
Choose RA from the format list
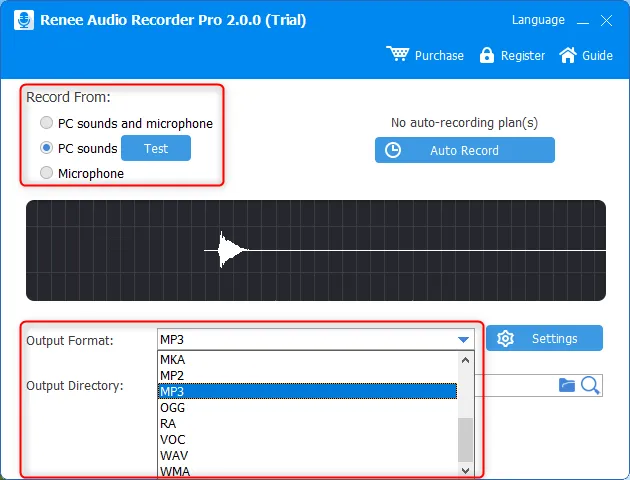pyautogui.click(x=307, y=423)
